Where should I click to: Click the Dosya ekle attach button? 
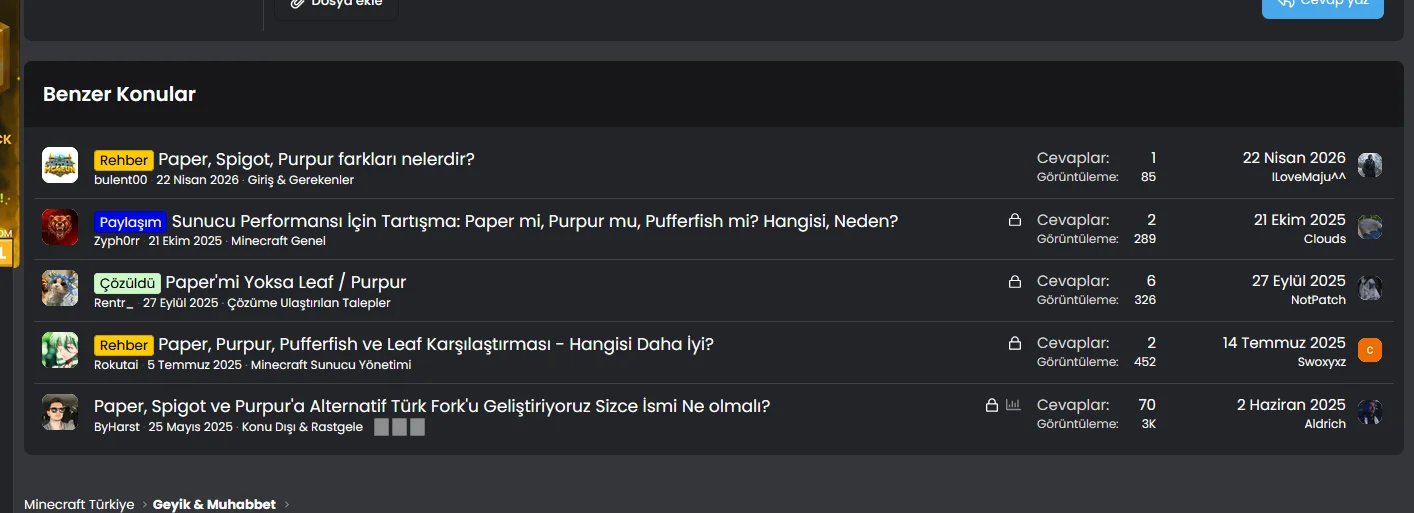point(336,5)
